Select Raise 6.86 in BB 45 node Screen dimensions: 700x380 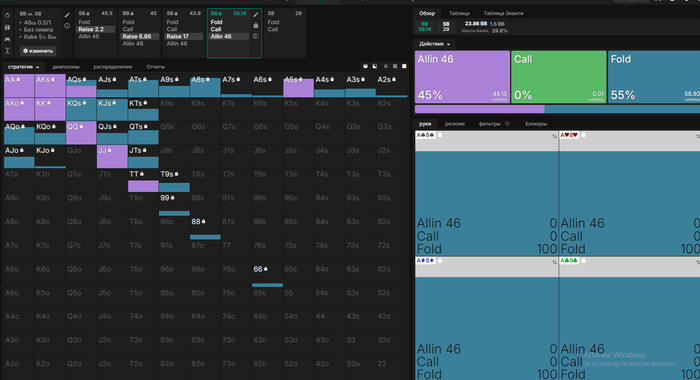point(140,37)
